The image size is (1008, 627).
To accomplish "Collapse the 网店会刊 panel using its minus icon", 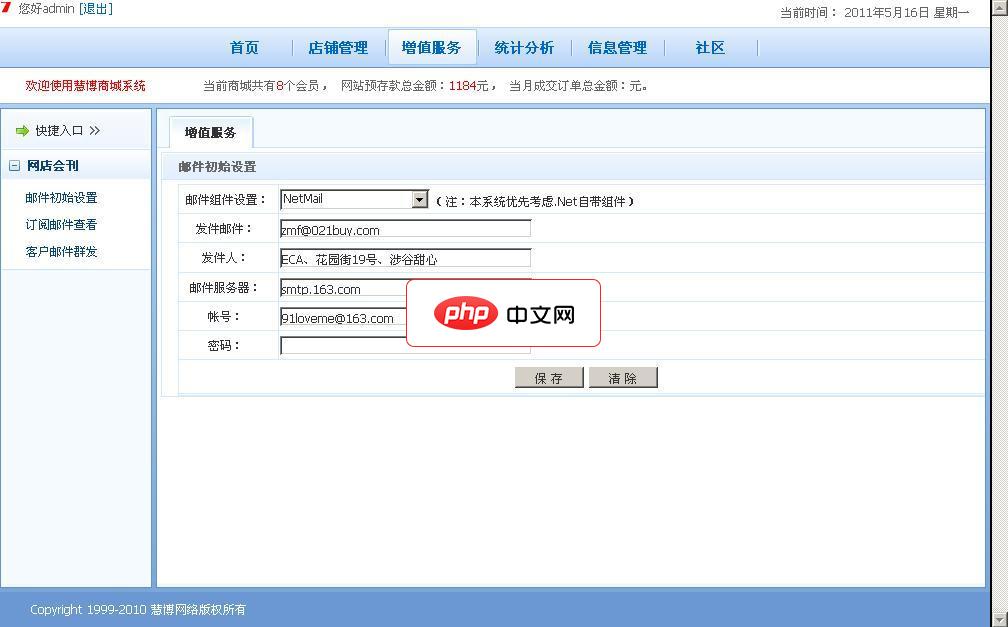I will tap(14, 165).
